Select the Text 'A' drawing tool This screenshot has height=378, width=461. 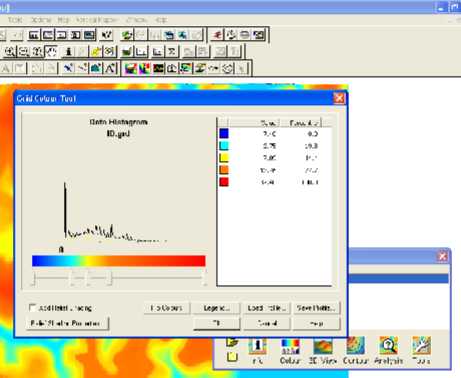[110, 68]
